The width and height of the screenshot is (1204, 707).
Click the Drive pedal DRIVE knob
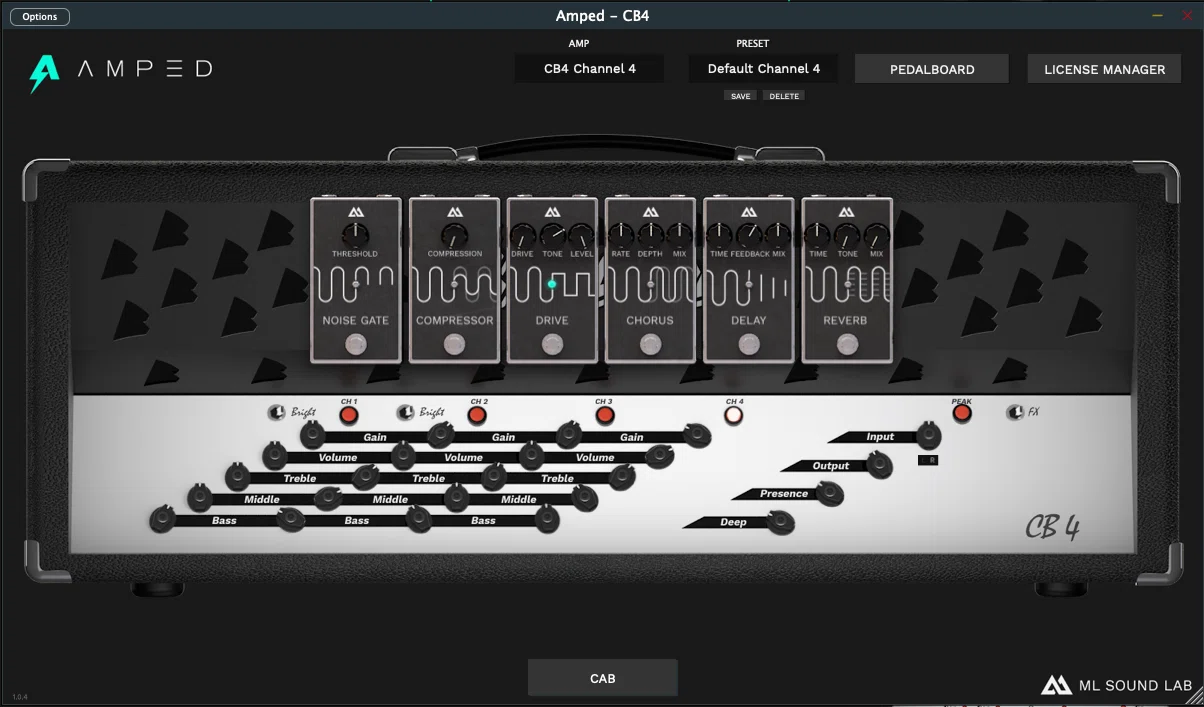point(523,236)
